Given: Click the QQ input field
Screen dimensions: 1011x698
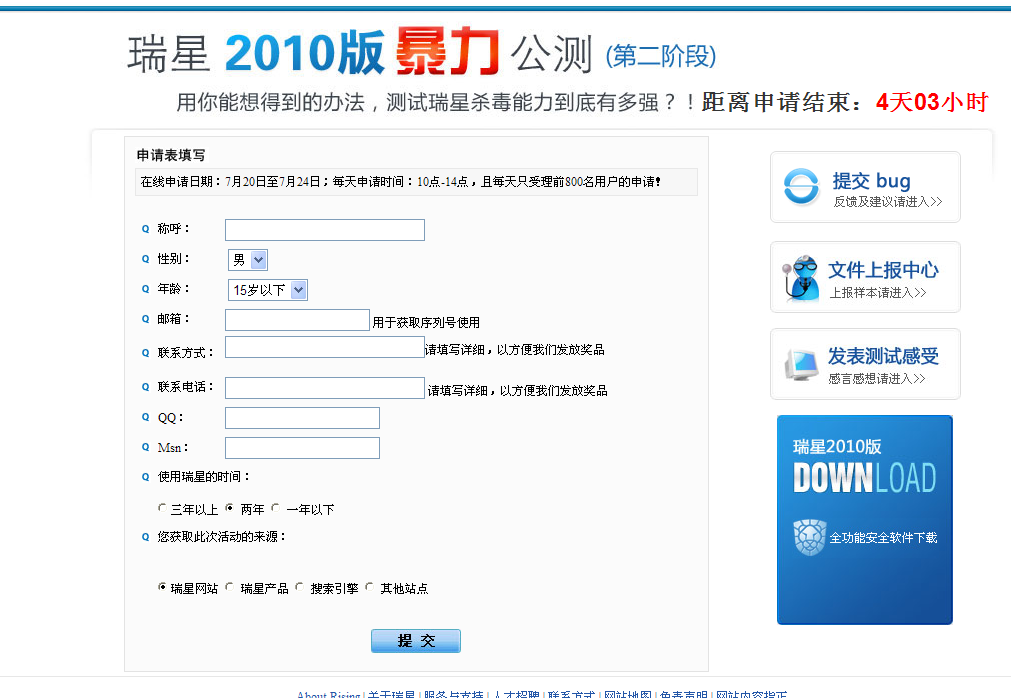Looking at the screenshot, I should pos(302,418).
